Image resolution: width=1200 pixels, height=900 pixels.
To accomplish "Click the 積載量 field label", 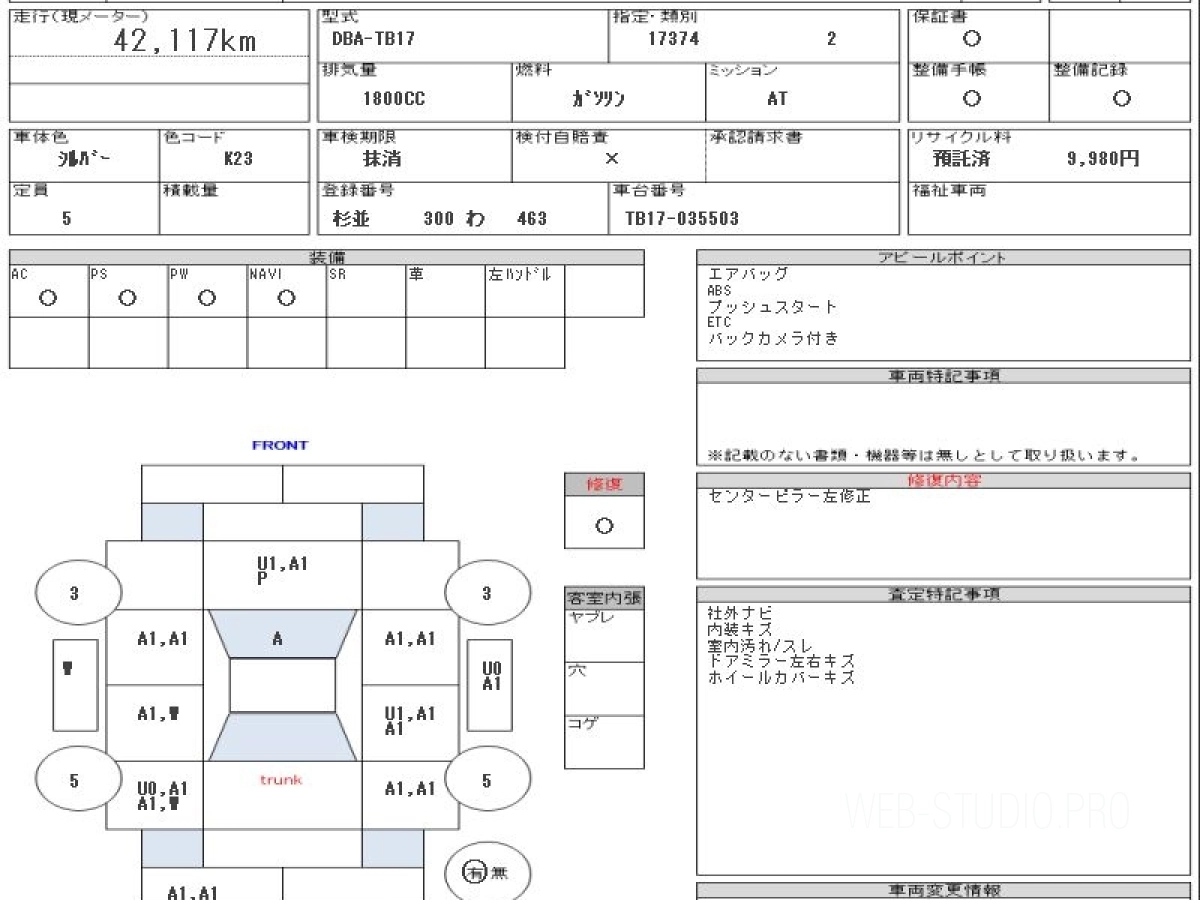I will click(x=190, y=190).
